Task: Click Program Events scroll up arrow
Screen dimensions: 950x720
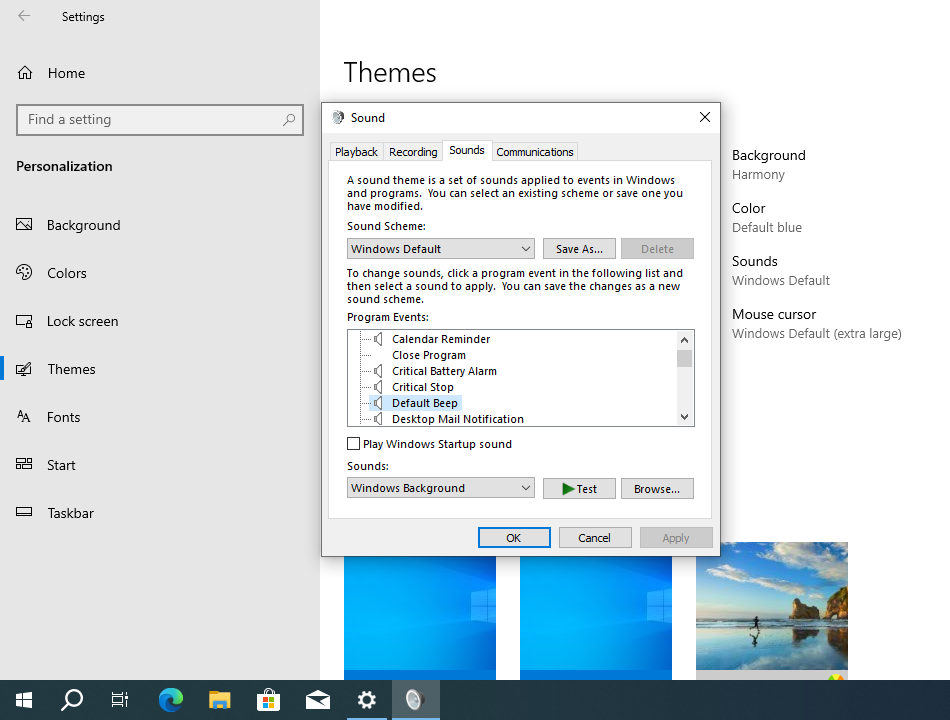Action: click(685, 340)
